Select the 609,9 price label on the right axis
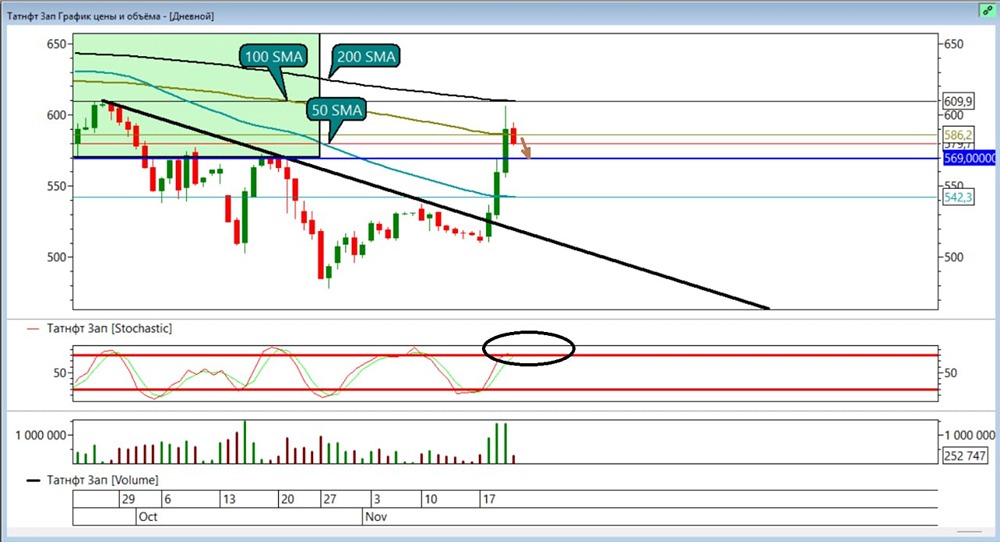The height and width of the screenshot is (542, 1000). [959, 101]
